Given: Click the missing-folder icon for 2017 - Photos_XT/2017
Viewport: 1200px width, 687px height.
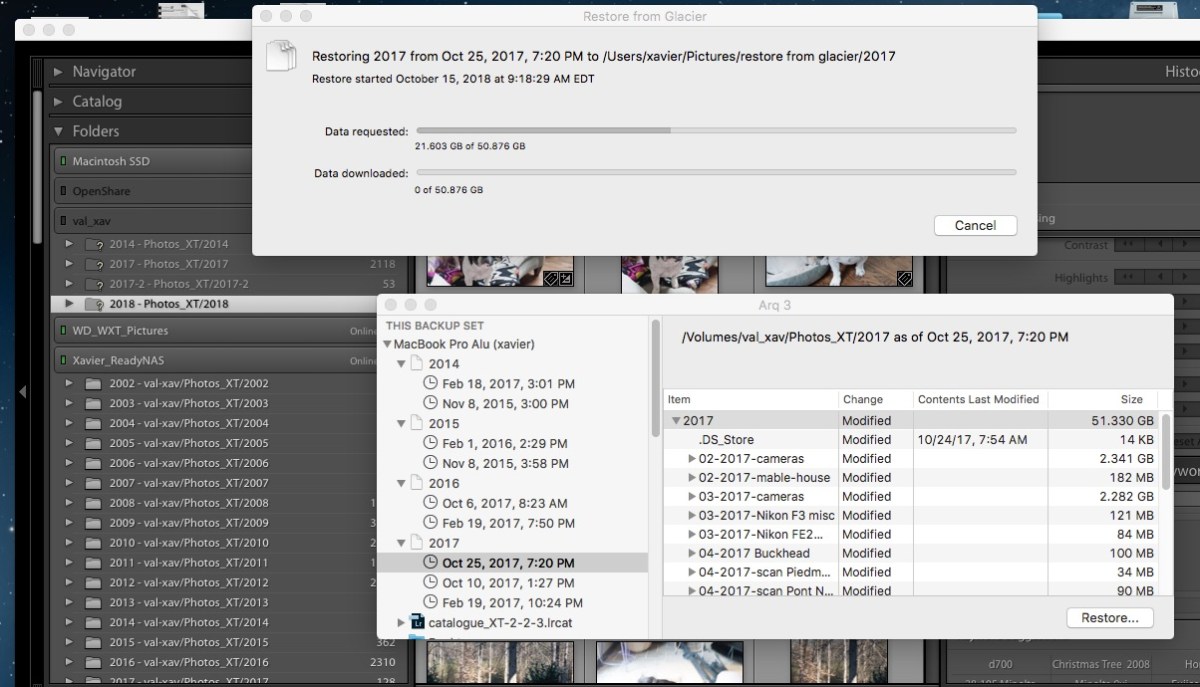Looking at the screenshot, I should [x=95, y=264].
